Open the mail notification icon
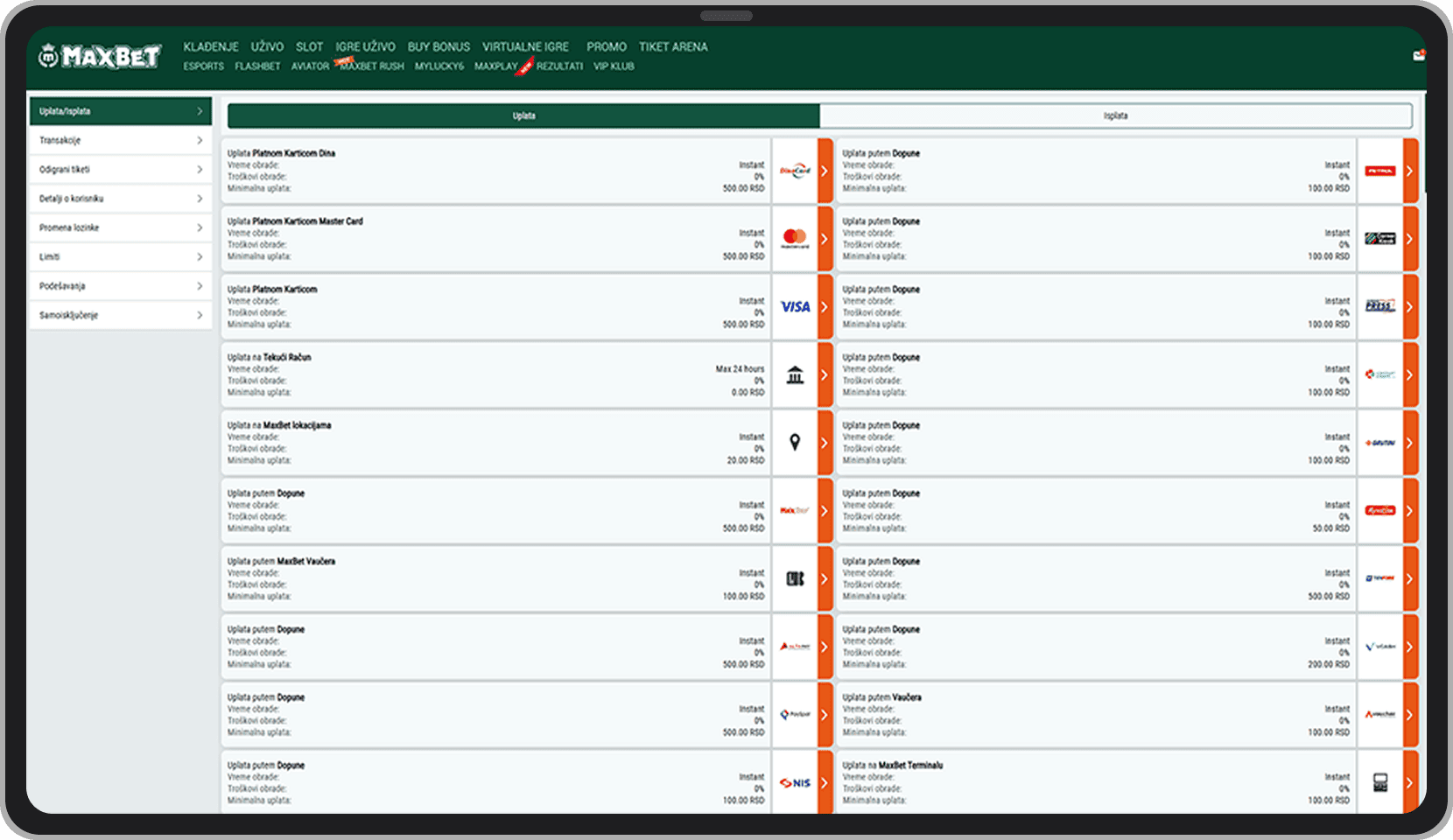 1418,56
